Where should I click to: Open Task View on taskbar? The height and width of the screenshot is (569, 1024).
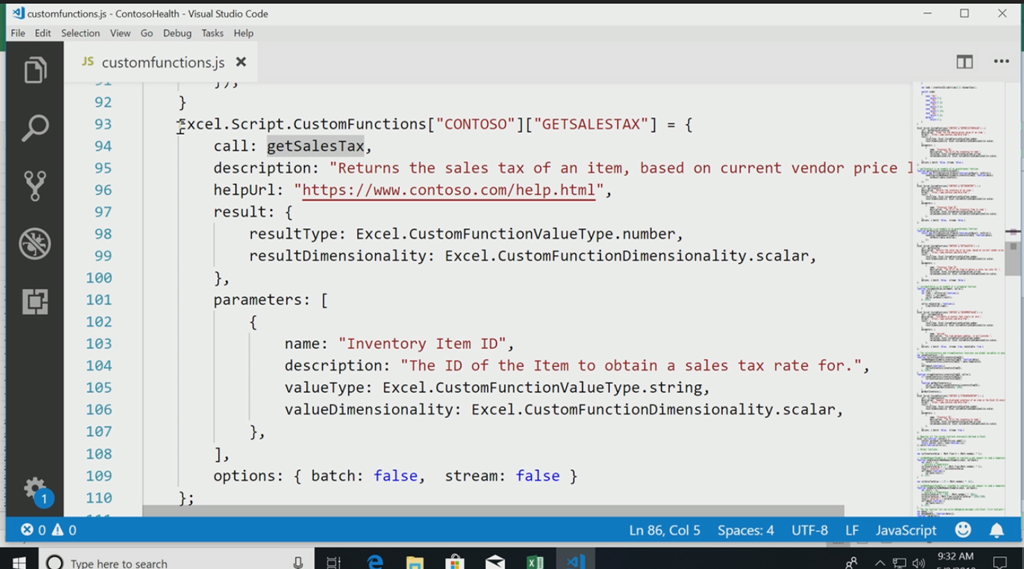[333, 562]
